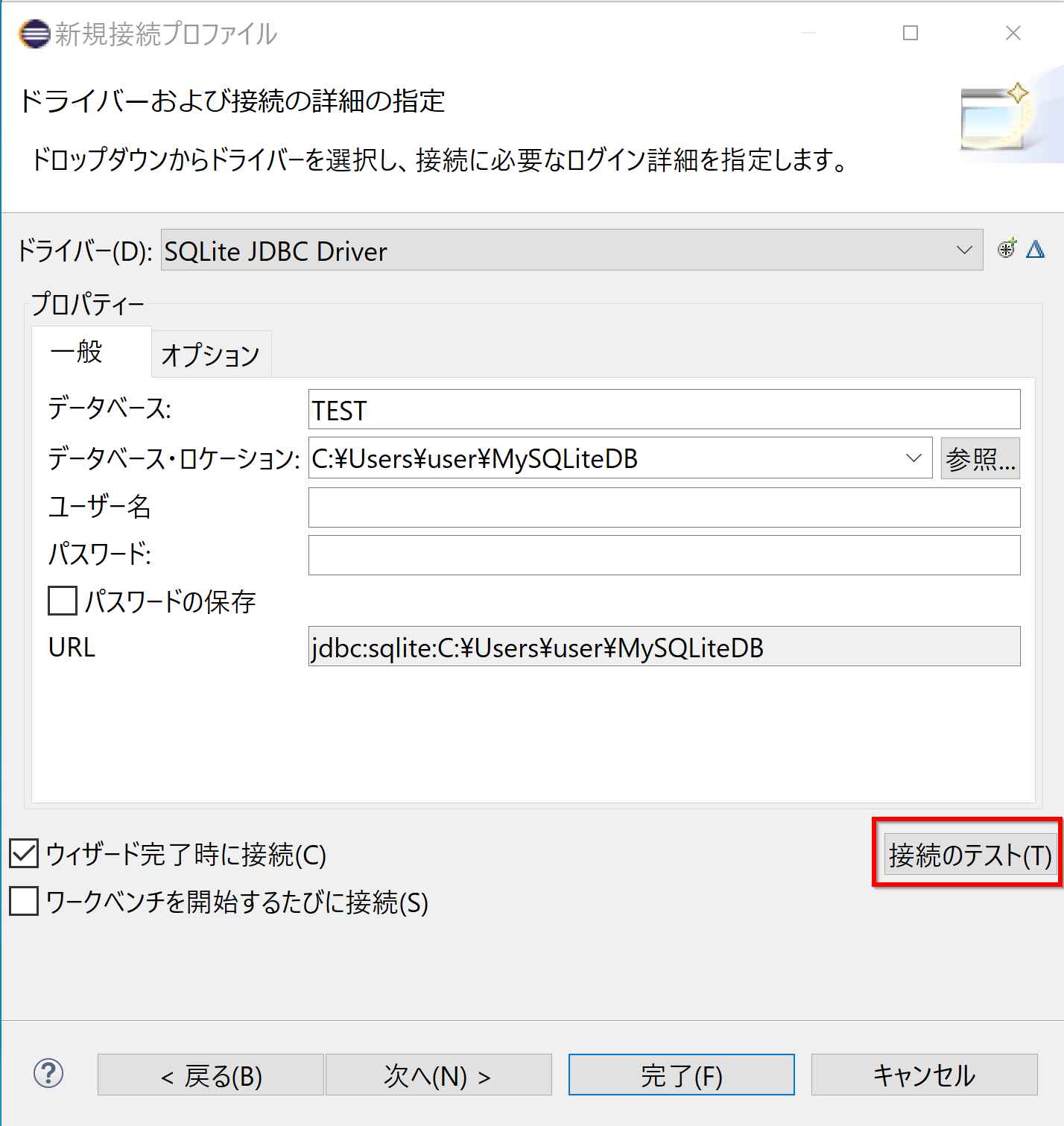This screenshot has height=1126, width=1064.
Task: Click the Eclipse logo in title bar
Action: click(x=34, y=34)
